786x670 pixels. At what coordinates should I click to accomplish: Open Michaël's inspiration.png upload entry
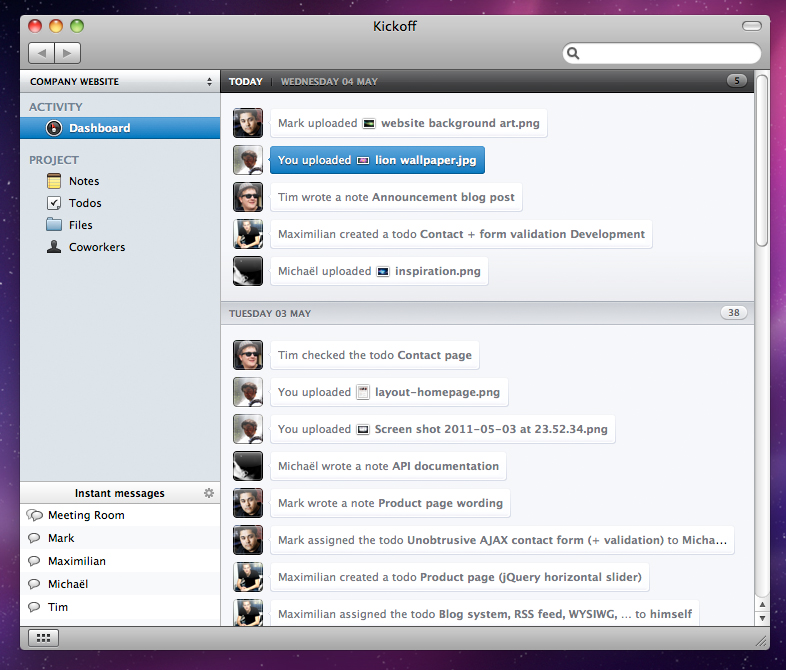[x=379, y=271]
